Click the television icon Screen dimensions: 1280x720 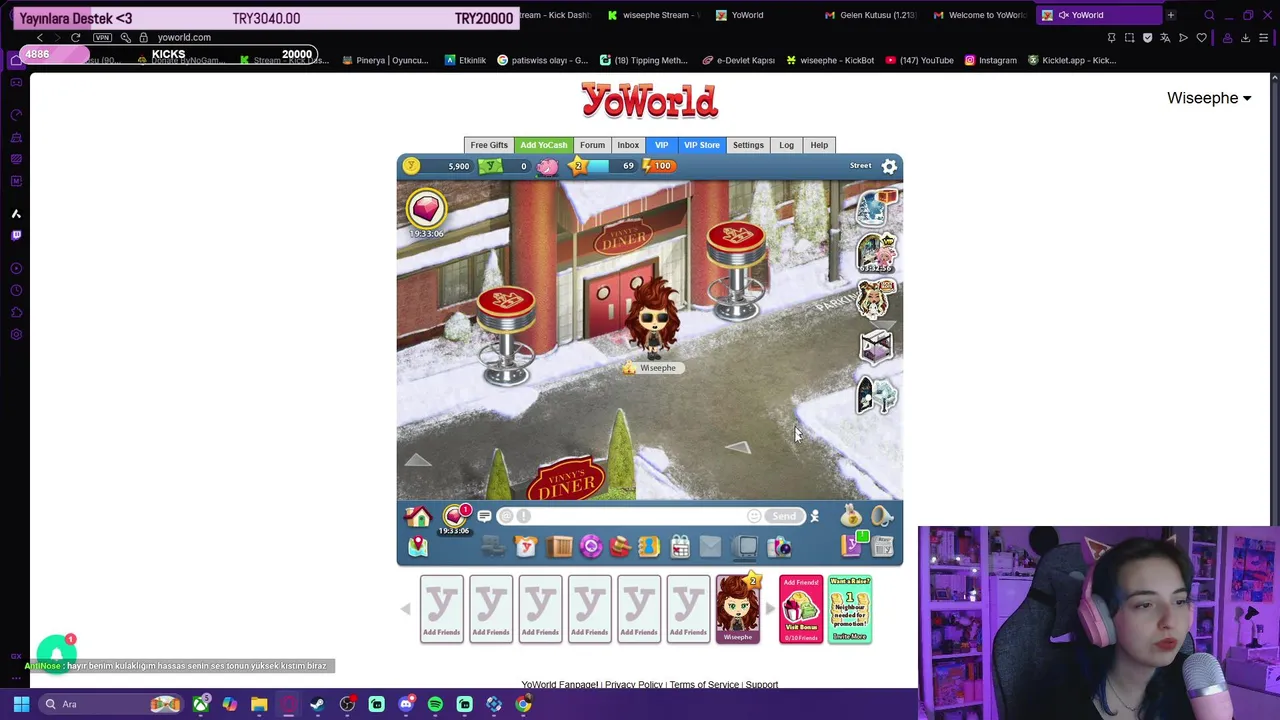[x=745, y=547]
